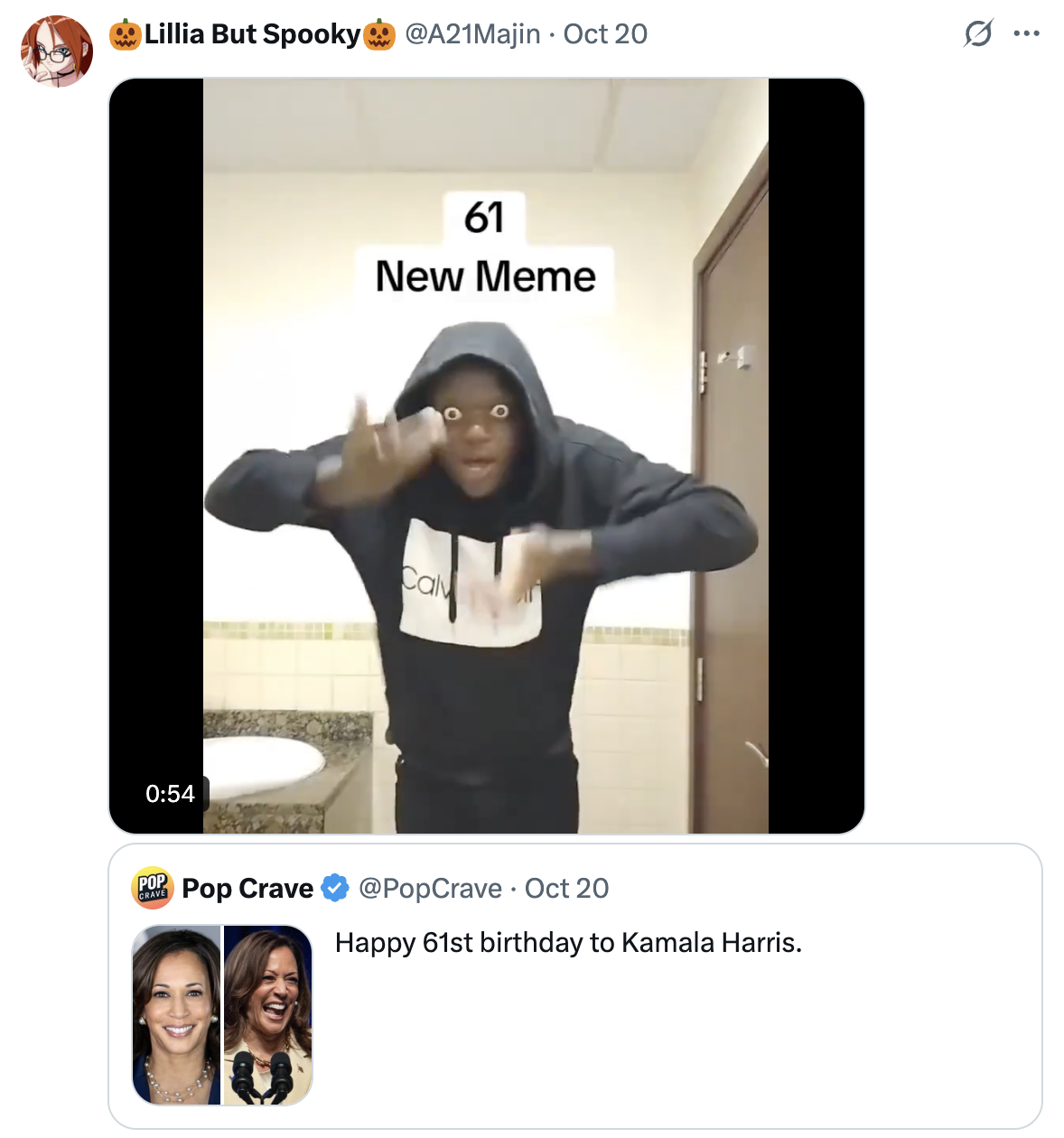Open the Pop Crave display name
This screenshot has height=1138, width=1064.
pos(247,889)
